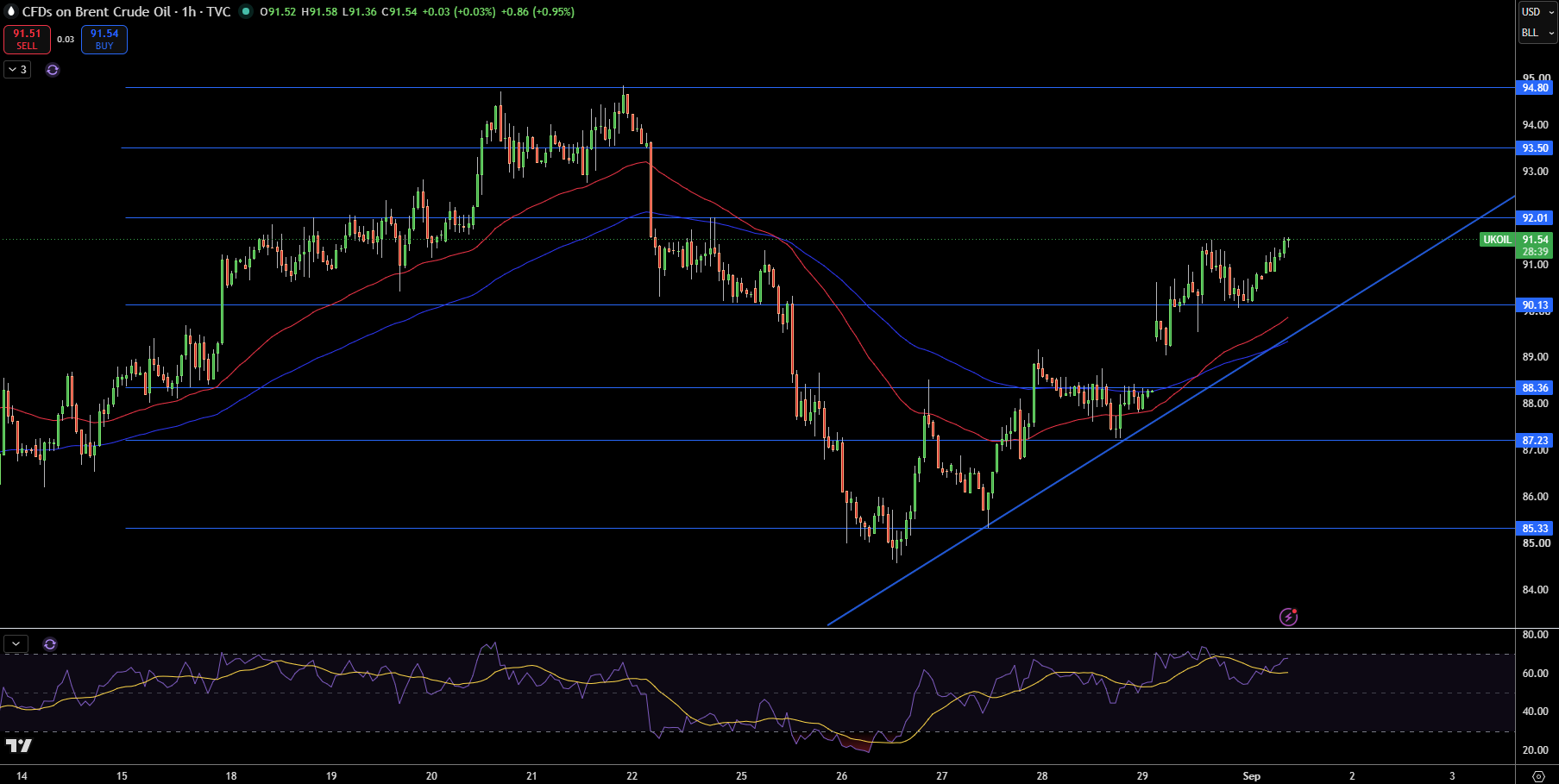Click the Sep label on time axis
This screenshot has height=784, width=1559.
(x=1251, y=776)
